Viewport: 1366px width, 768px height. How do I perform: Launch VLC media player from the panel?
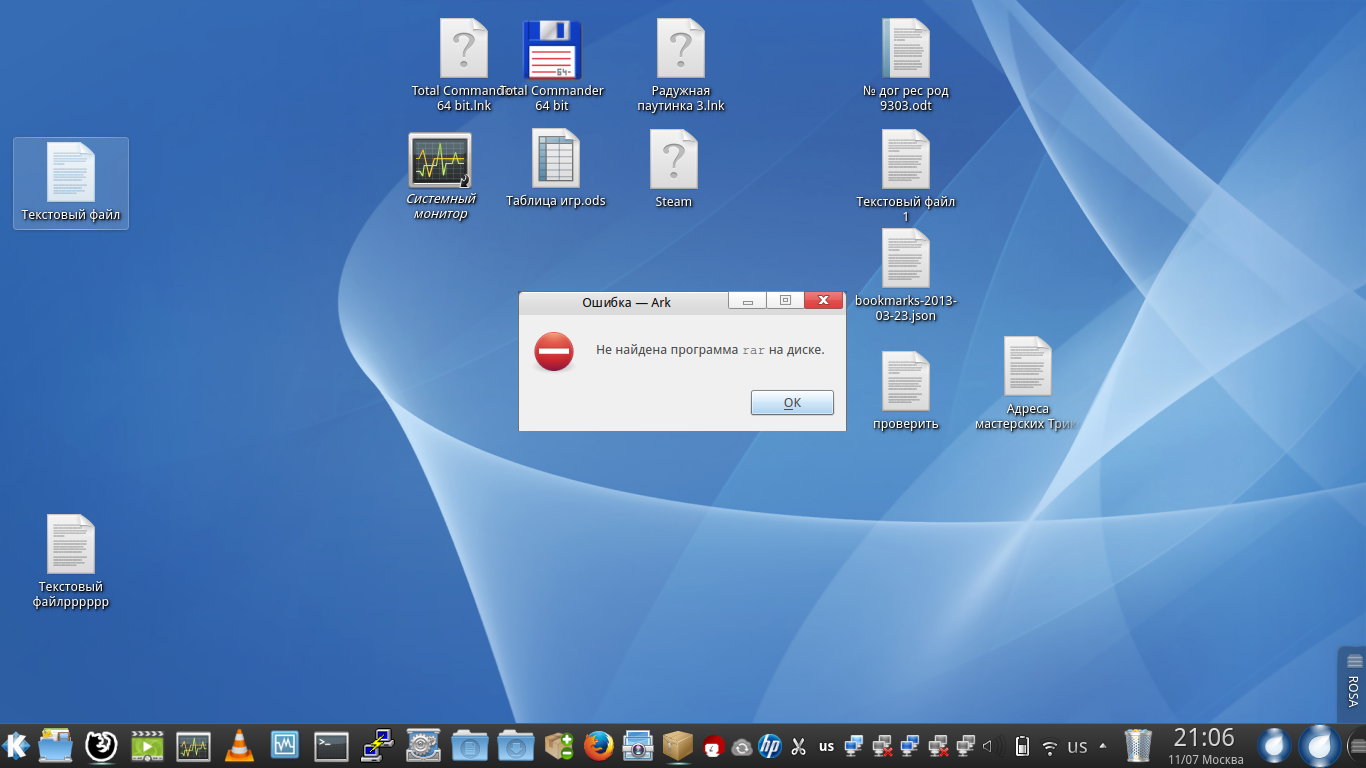[x=239, y=745]
